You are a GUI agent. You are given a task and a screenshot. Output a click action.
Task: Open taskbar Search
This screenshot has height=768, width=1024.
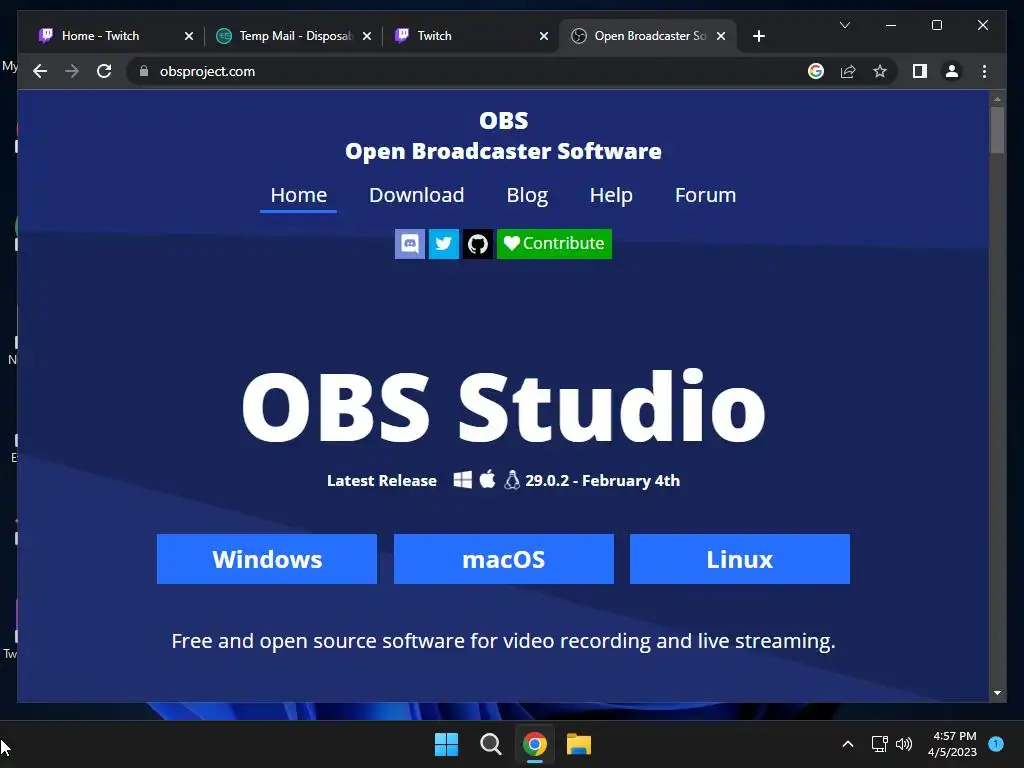coord(490,744)
